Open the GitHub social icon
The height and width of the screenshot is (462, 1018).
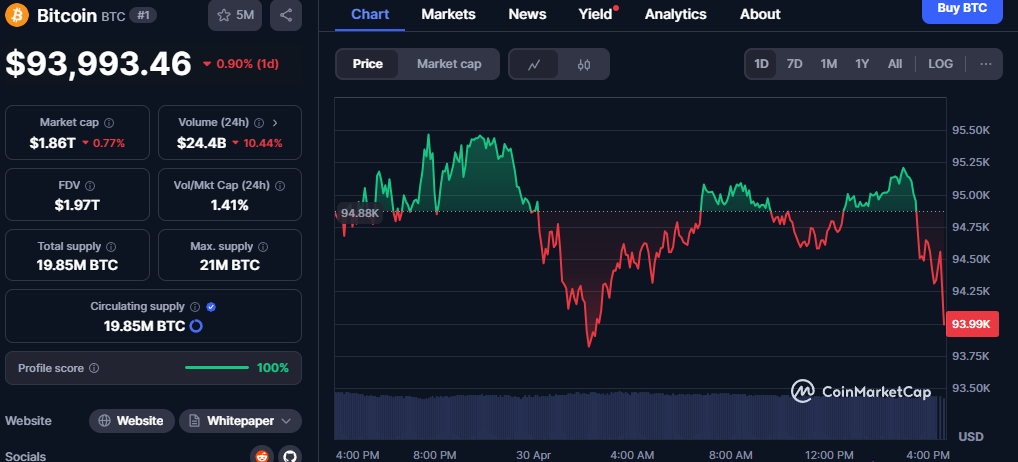[x=290, y=455]
